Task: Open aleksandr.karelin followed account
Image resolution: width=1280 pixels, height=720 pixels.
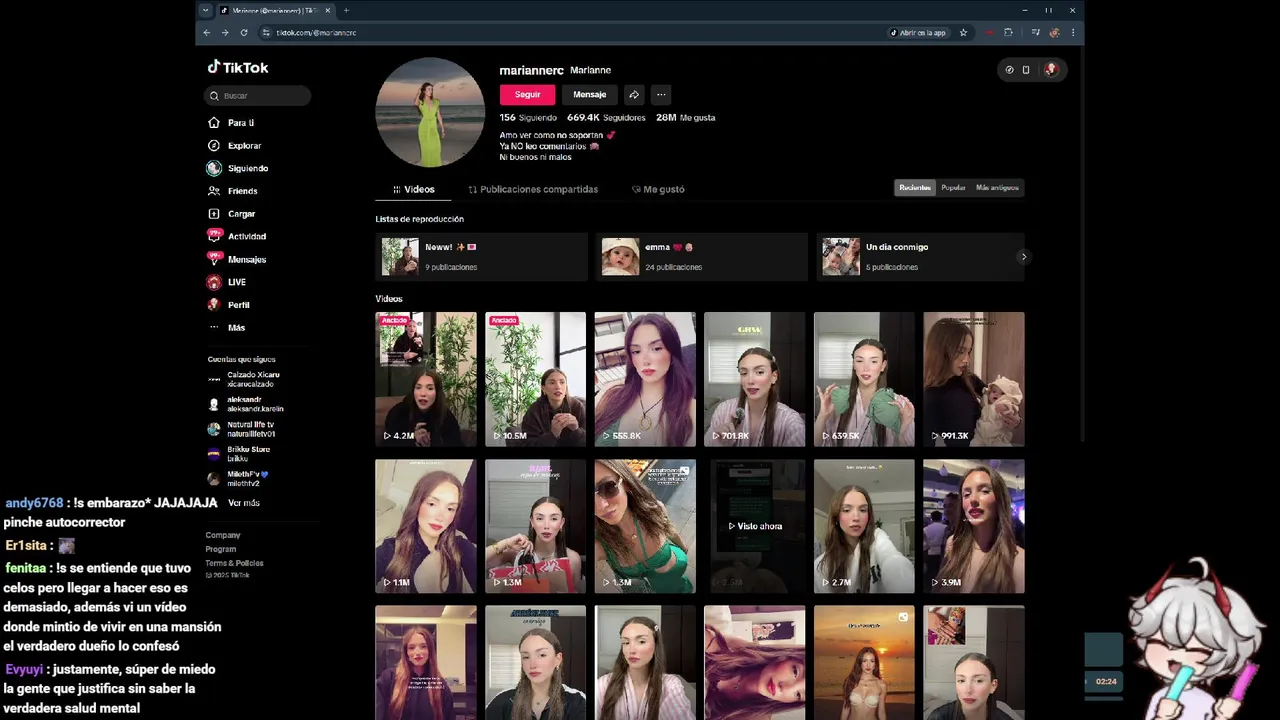Action: (246, 404)
